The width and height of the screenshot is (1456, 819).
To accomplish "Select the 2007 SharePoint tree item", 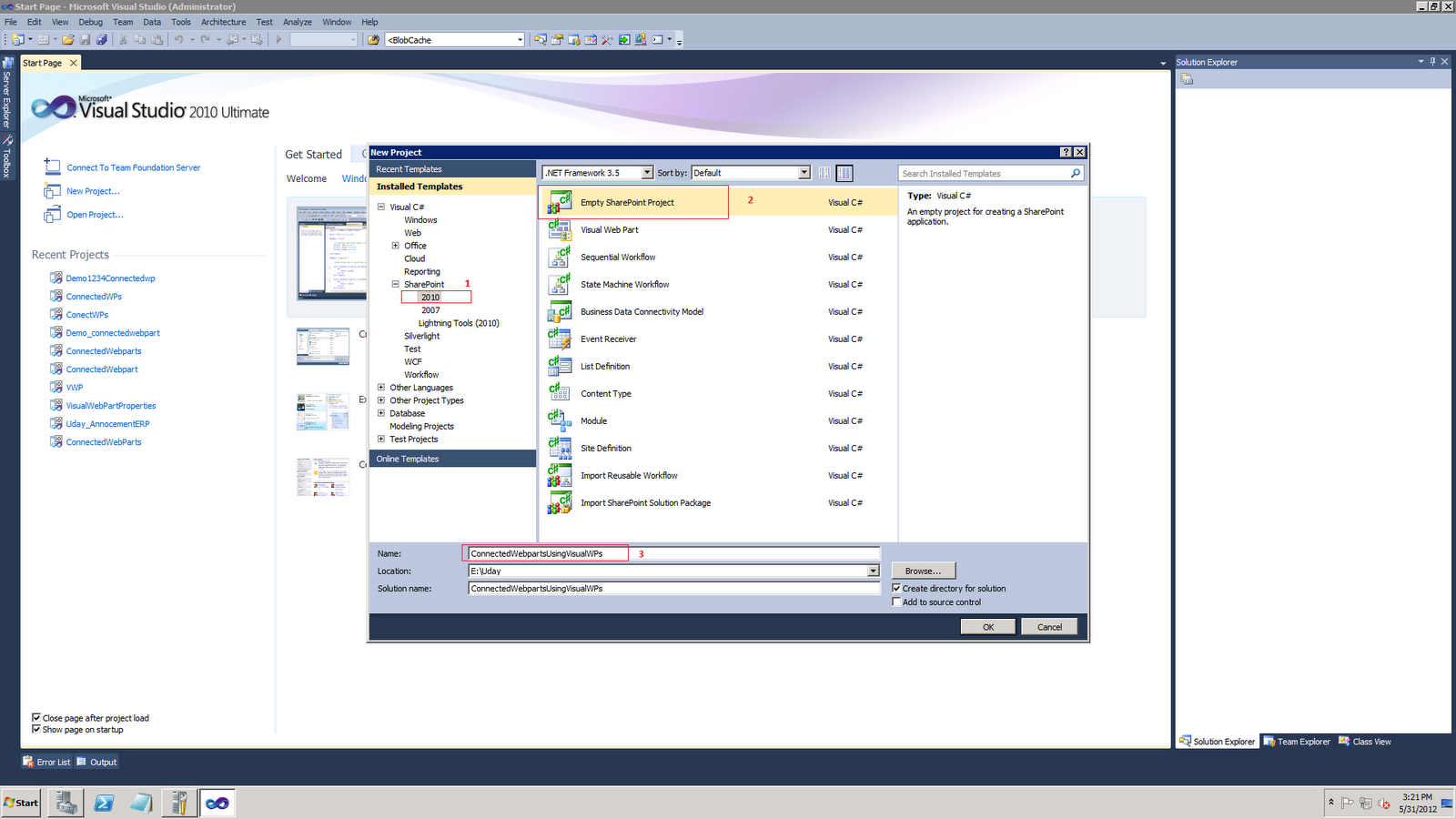I will pos(430,310).
